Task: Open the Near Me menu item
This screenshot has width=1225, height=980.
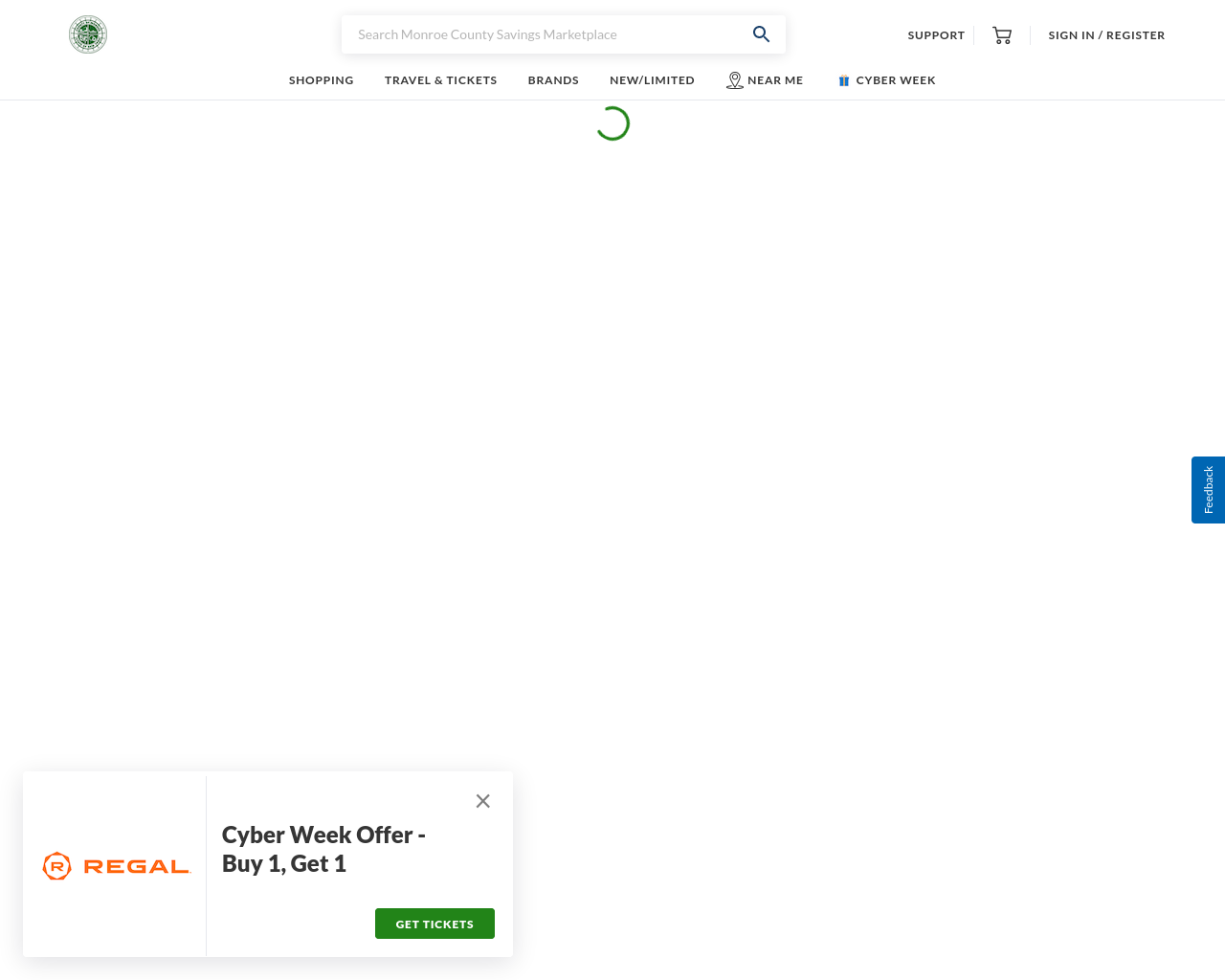Action: tap(765, 80)
